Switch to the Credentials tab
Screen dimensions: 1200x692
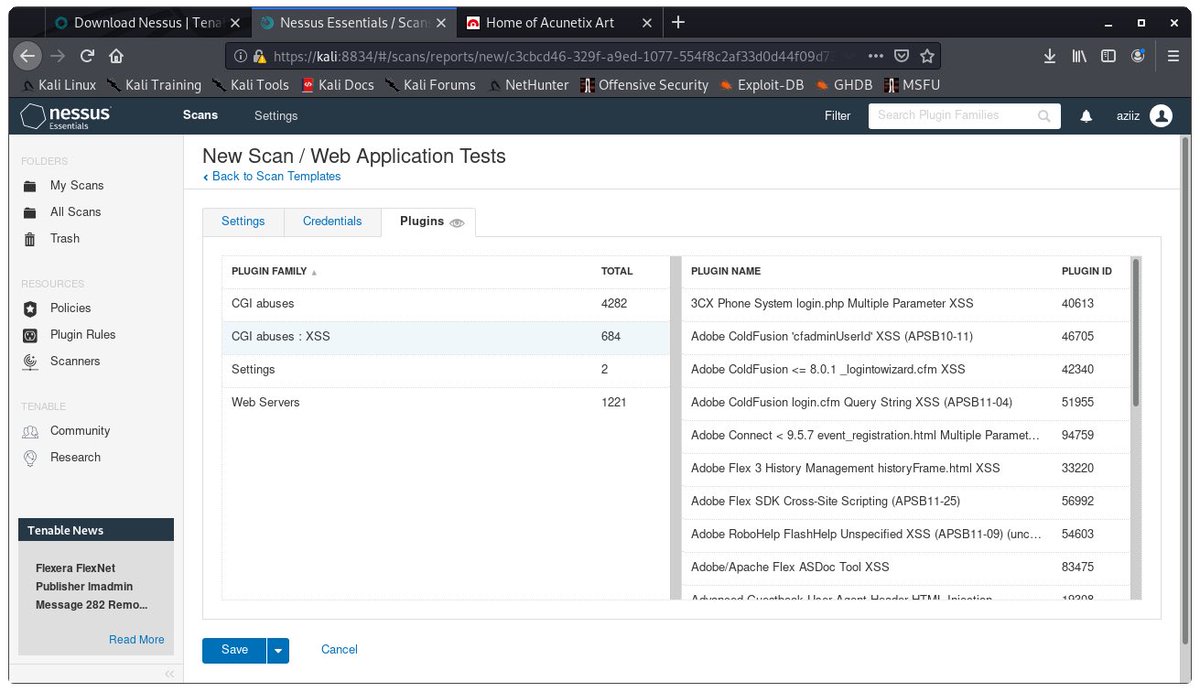click(332, 221)
